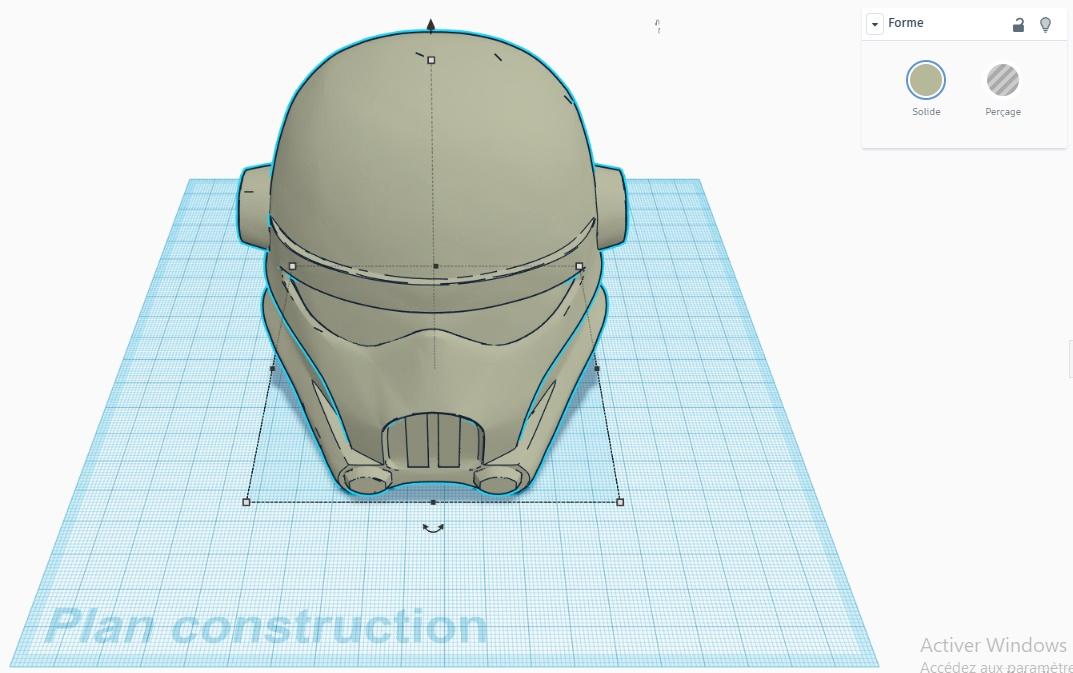Click the upper-right white corner handle

click(x=580, y=266)
